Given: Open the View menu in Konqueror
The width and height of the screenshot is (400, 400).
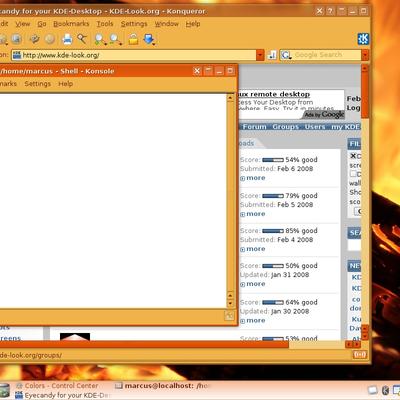Looking at the screenshot, I should [x=23, y=24].
